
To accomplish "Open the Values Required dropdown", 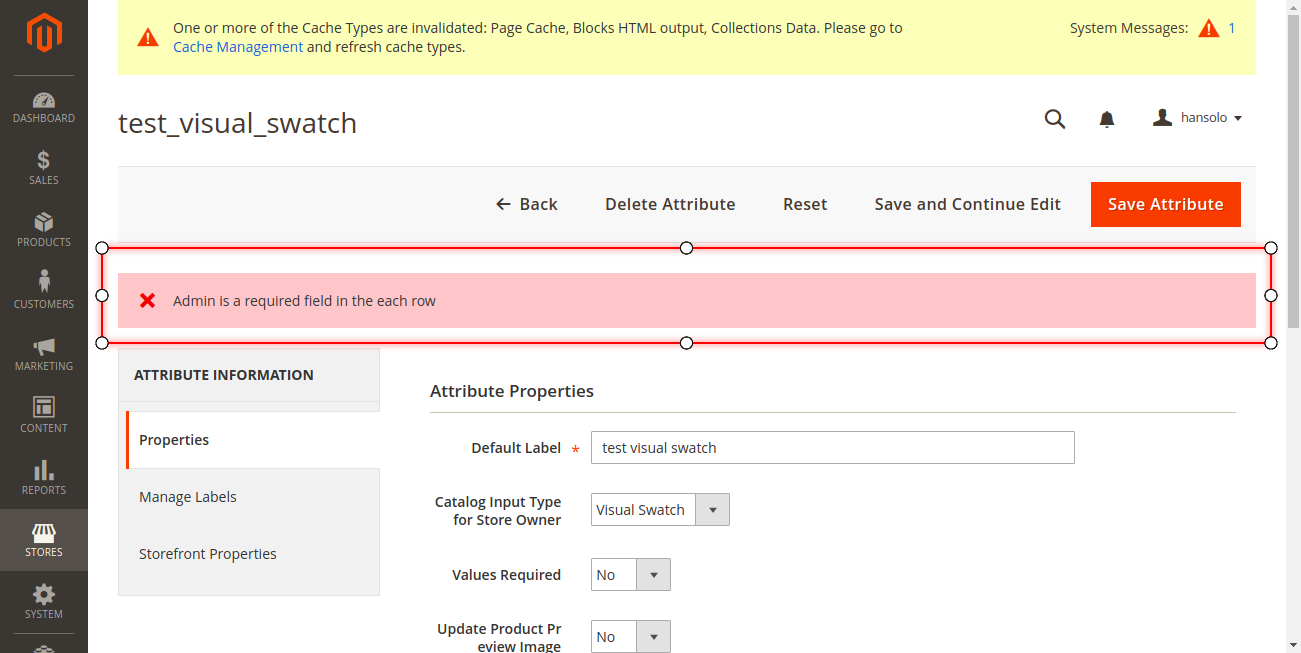I will (654, 574).
